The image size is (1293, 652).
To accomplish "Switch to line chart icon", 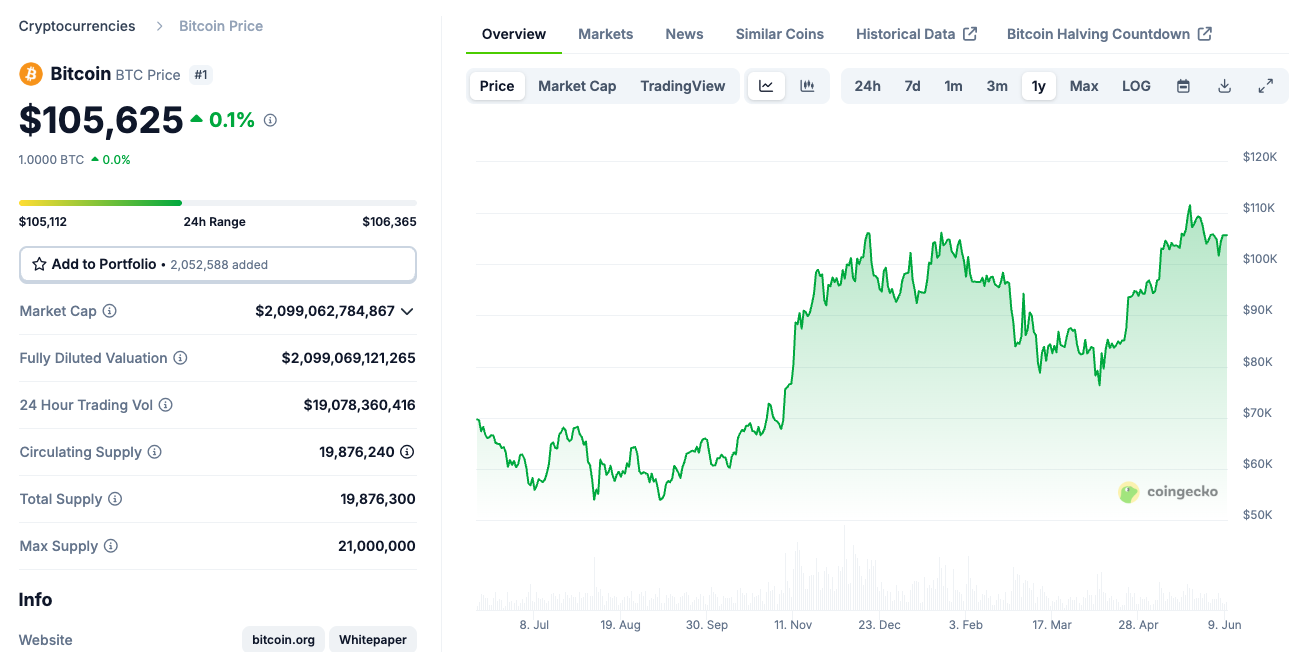I will point(766,86).
